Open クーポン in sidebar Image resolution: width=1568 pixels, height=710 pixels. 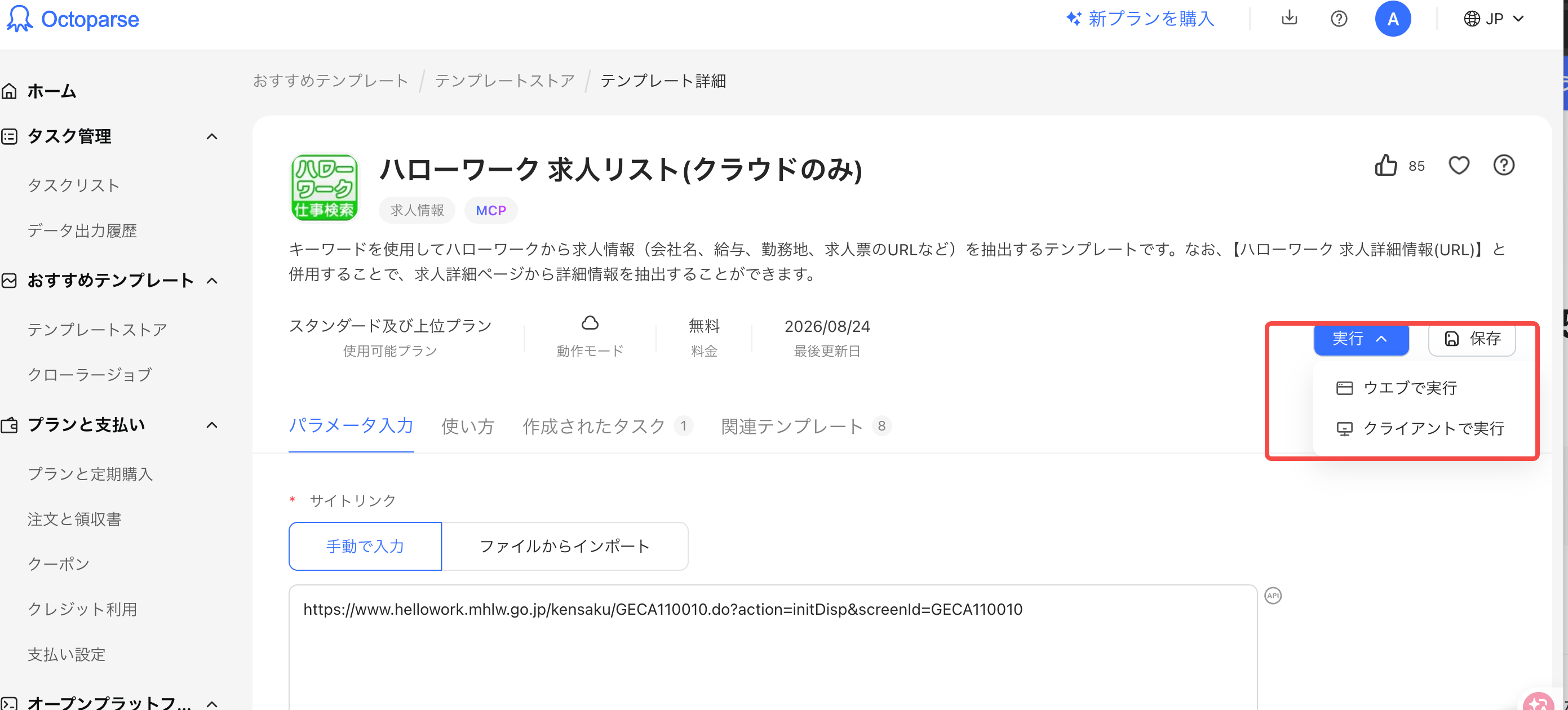tap(59, 564)
